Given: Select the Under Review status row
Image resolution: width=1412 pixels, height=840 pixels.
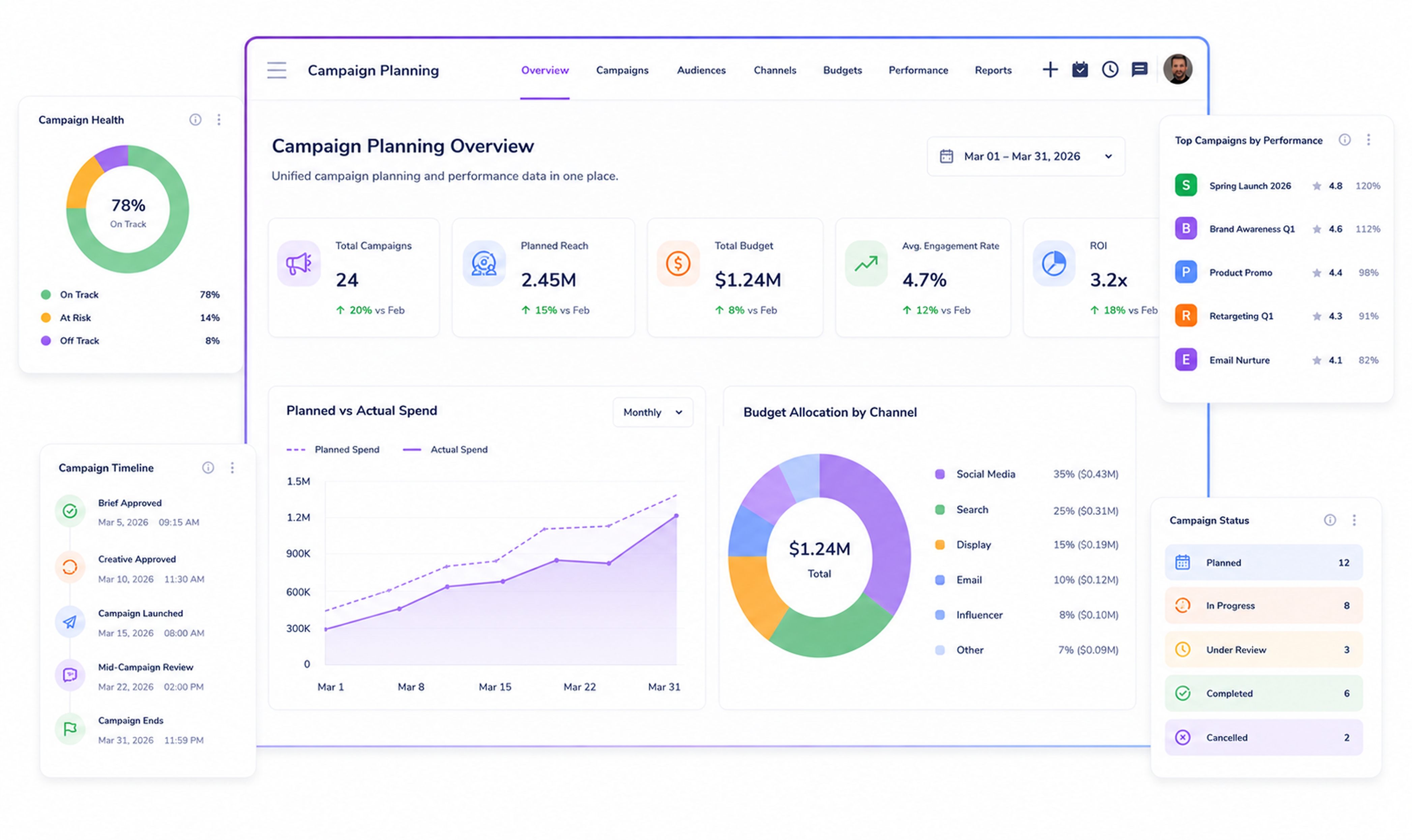Looking at the screenshot, I should point(1263,650).
